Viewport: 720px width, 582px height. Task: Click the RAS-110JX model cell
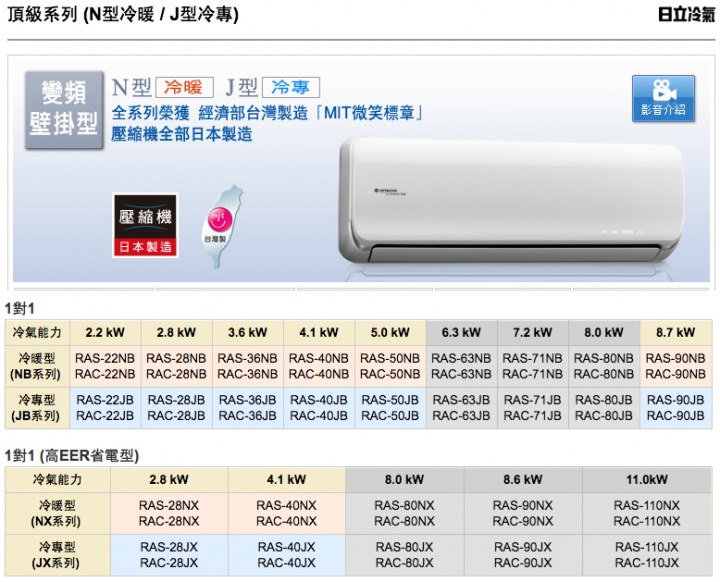[647, 555]
